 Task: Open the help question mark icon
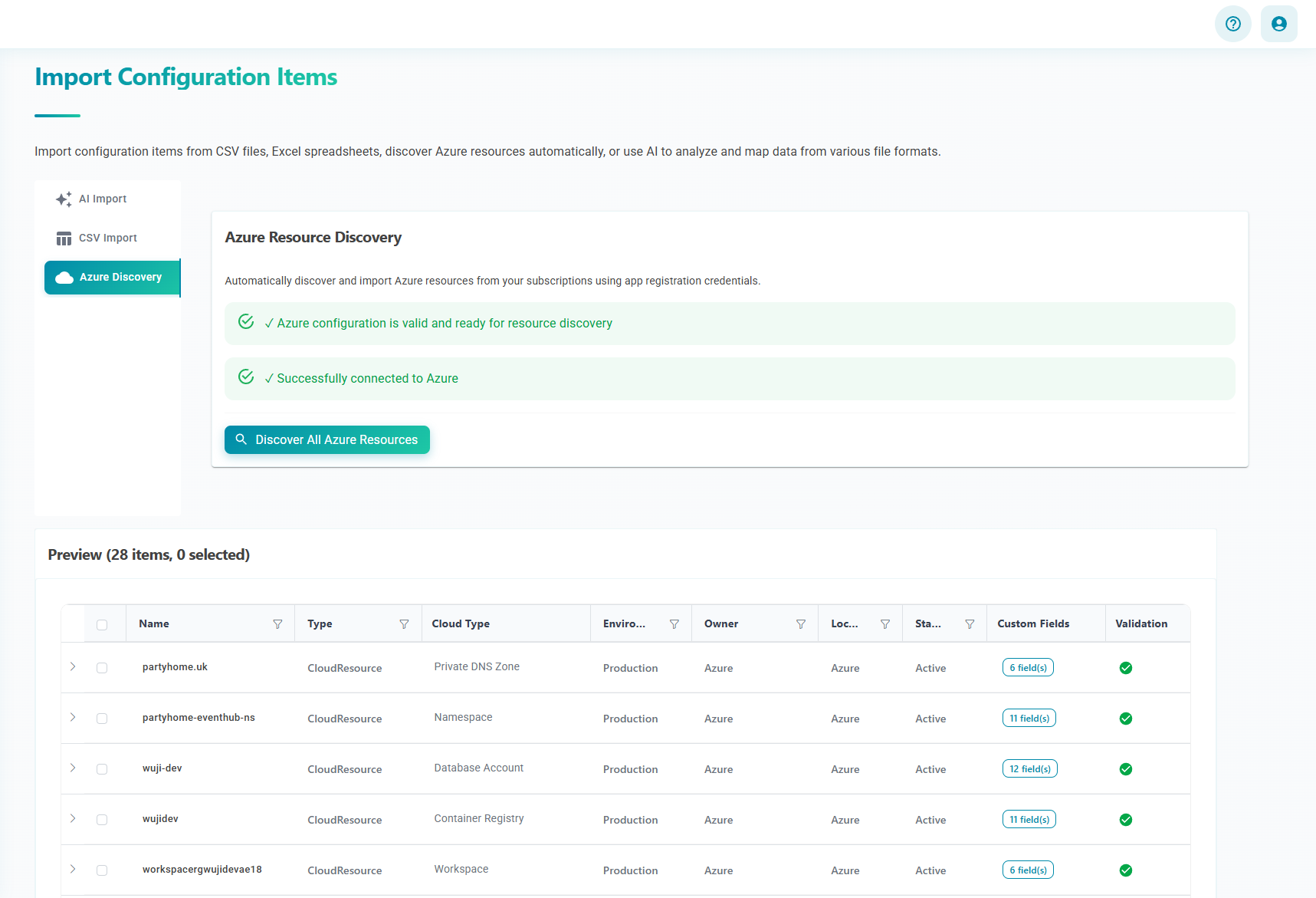[1232, 24]
